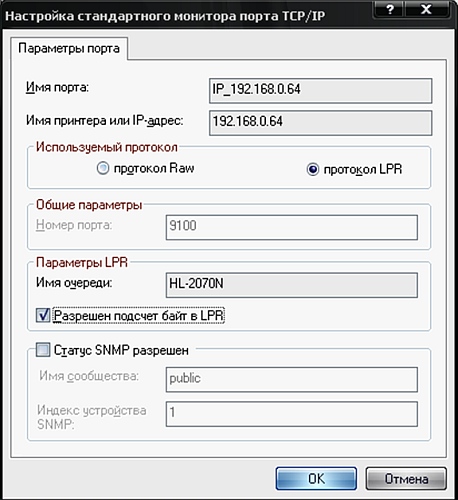Select the протокол LPR radio button

point(313,170)
